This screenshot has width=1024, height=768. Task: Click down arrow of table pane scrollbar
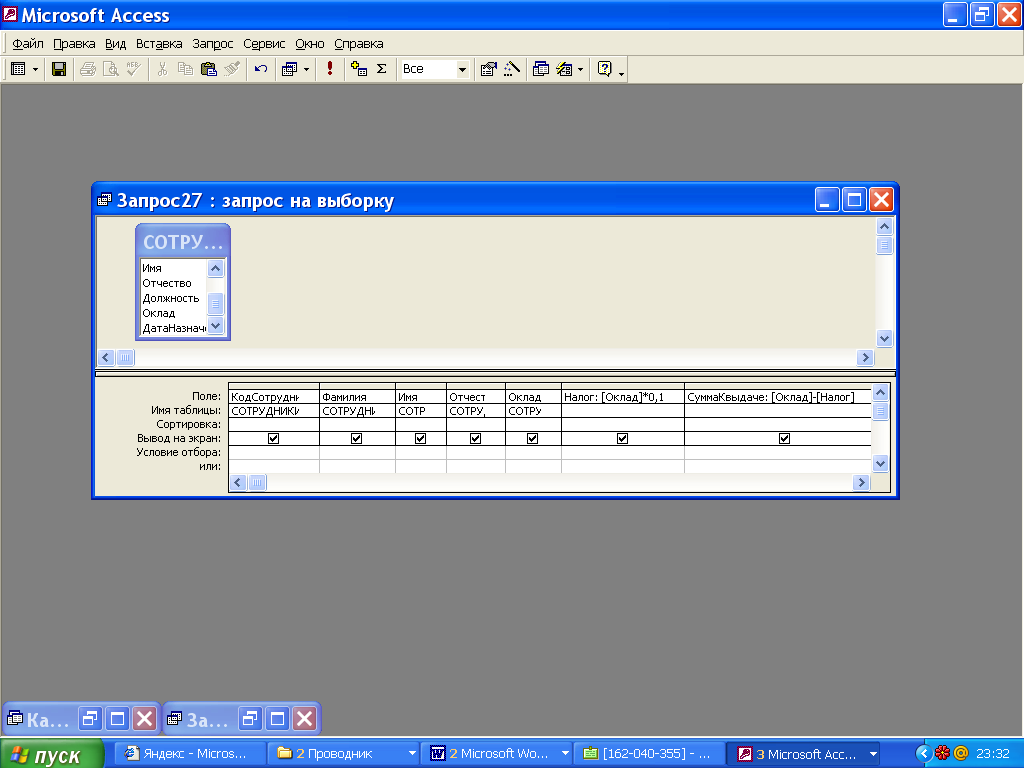[884, 338]
